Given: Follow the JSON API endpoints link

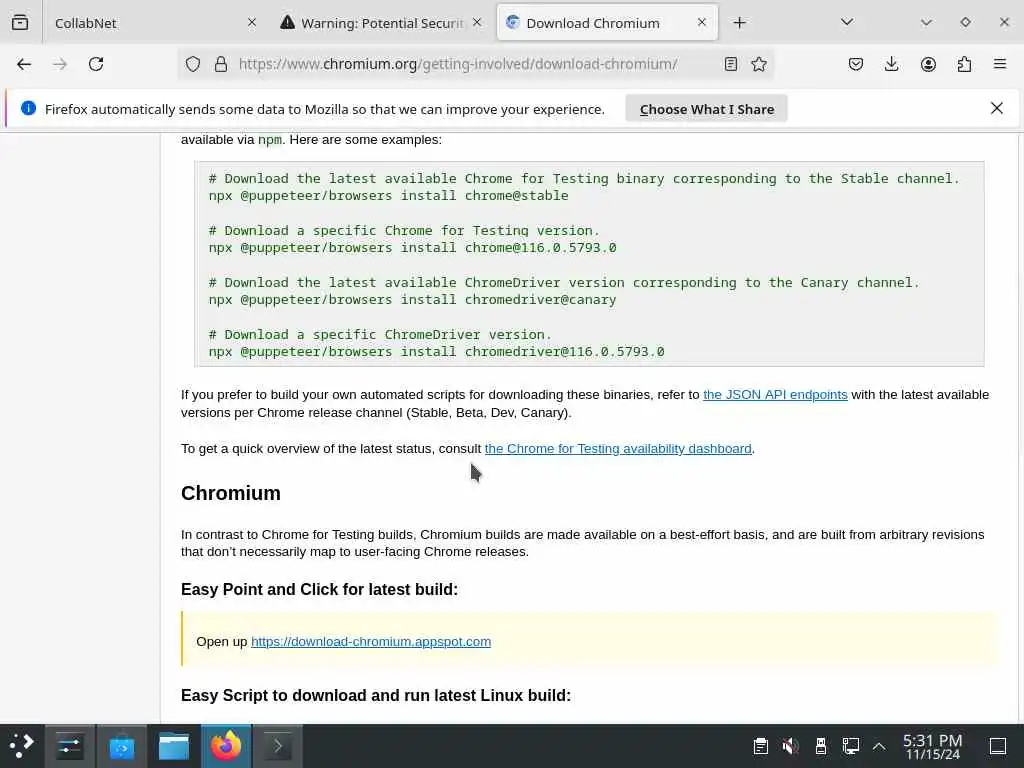Looking at the screenshot, I should 775,394.
